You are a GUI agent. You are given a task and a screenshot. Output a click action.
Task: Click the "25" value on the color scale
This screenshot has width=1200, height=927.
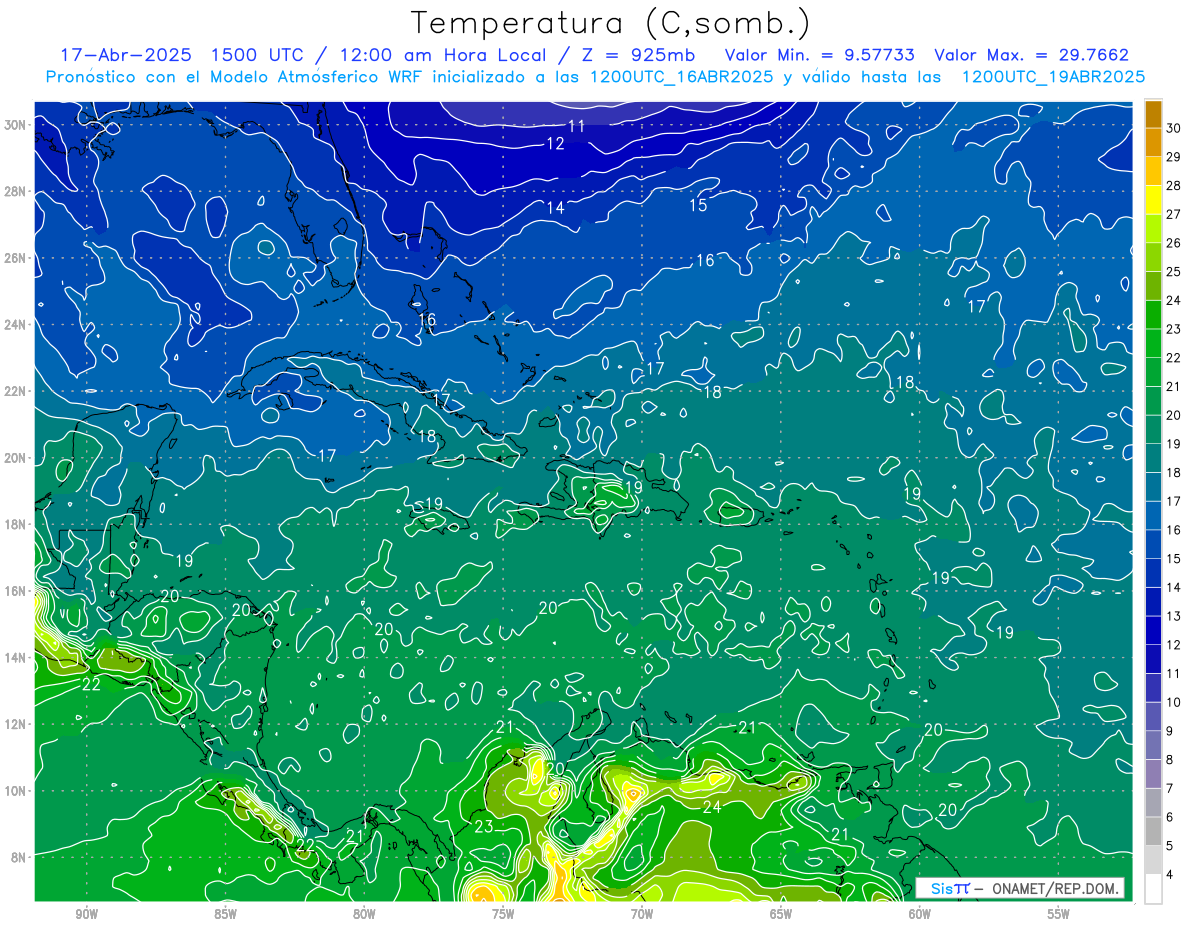pos(1174,271)
